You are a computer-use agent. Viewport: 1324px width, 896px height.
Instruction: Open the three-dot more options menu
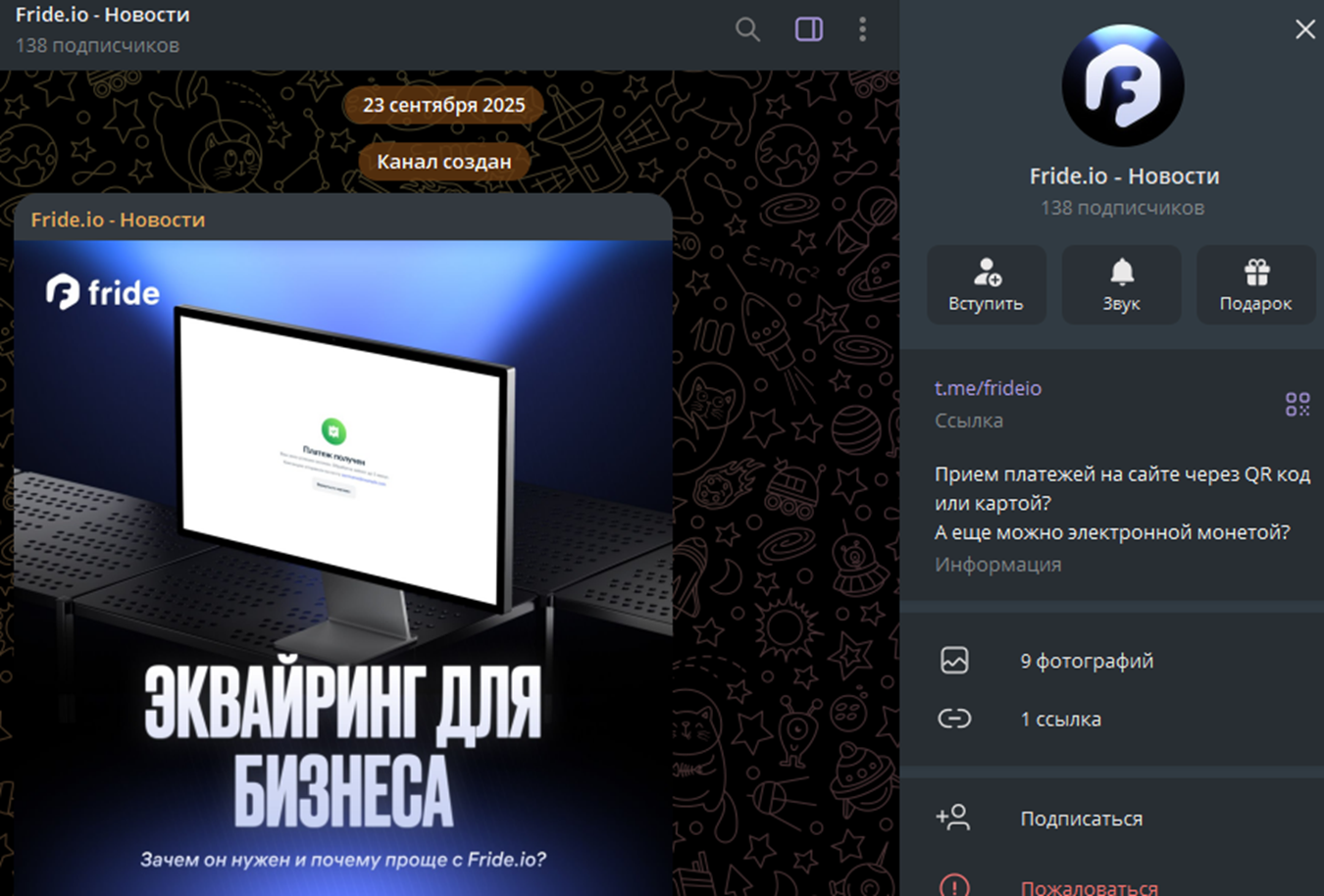tap(863, 29)
